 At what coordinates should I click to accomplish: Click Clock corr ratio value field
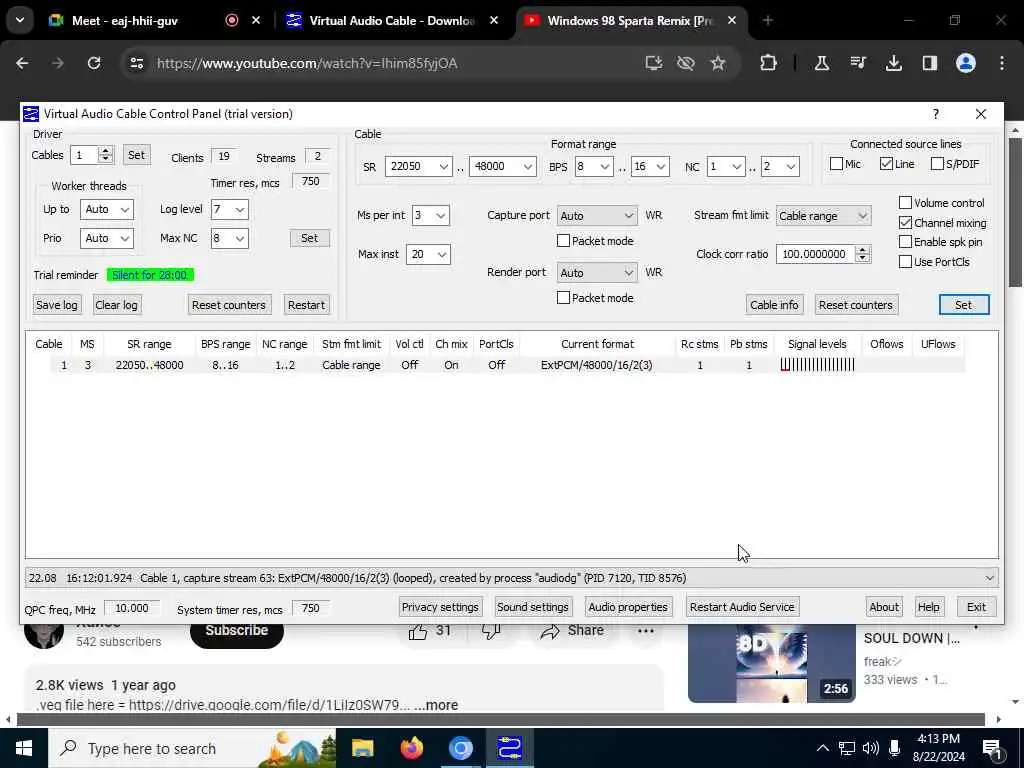pos(814,254)
